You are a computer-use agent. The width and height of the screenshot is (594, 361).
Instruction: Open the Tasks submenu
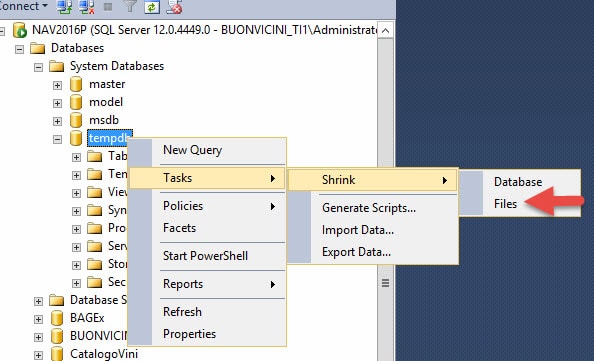tap(207, 178)
